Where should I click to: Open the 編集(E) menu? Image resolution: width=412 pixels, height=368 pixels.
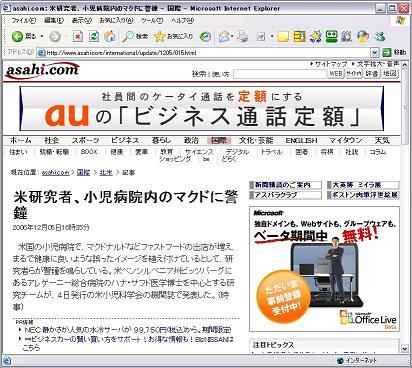pos(54,21)
